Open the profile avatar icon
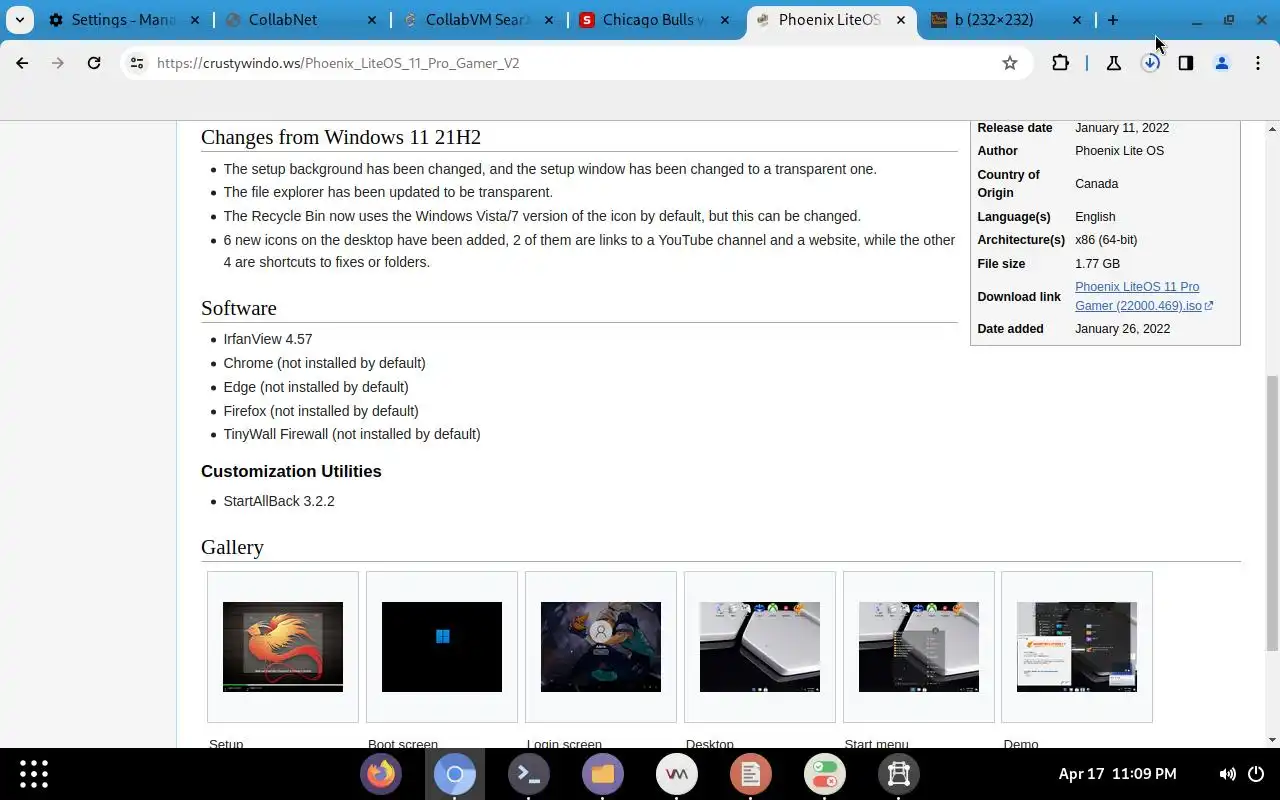The height and width of the screenshot is (800, 1280). [x=1222, y=63]
